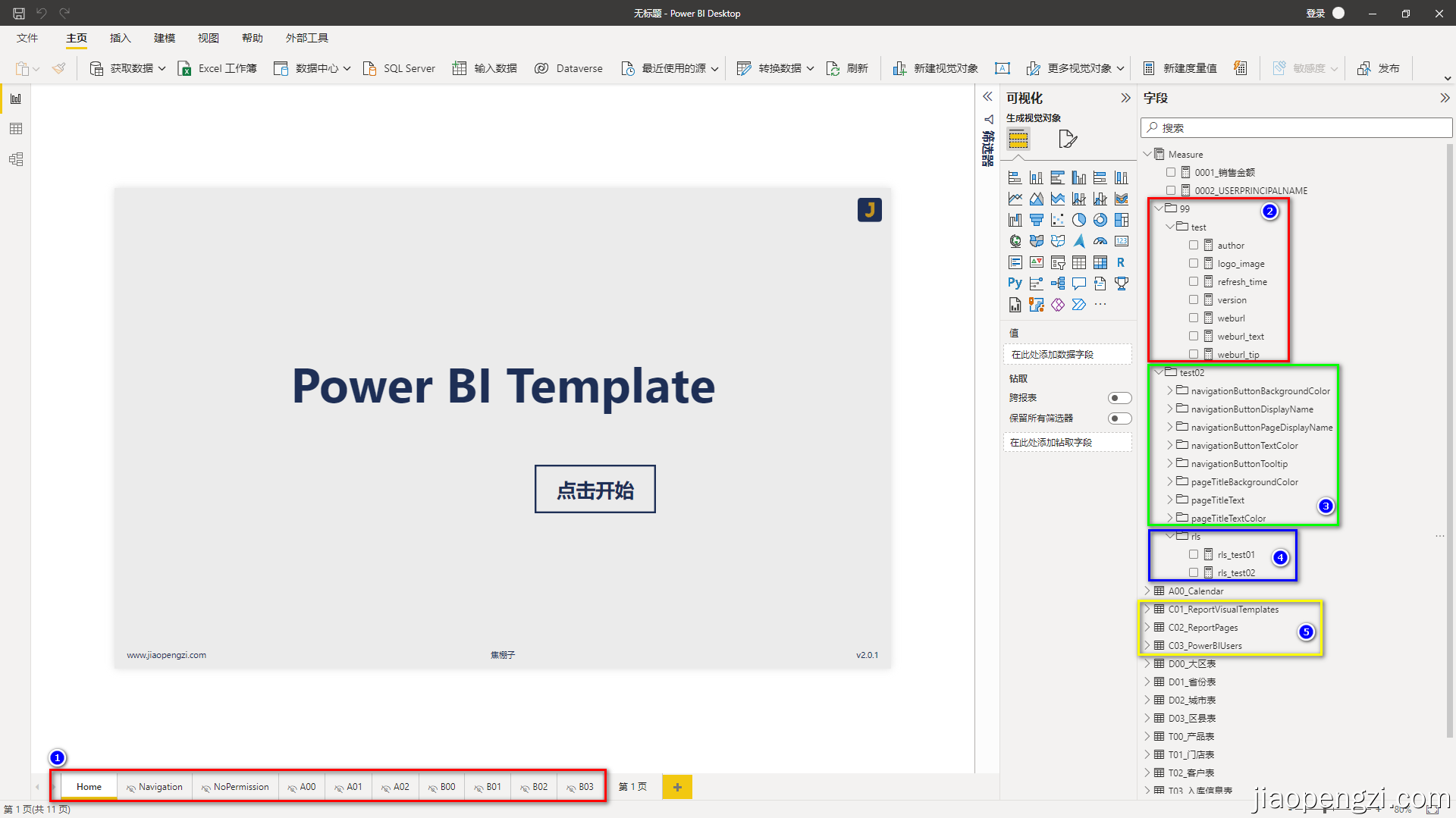Add a new page with plus button
Image resolution: width=1456 pixels, height=818 pixels.
pos(677,787)
